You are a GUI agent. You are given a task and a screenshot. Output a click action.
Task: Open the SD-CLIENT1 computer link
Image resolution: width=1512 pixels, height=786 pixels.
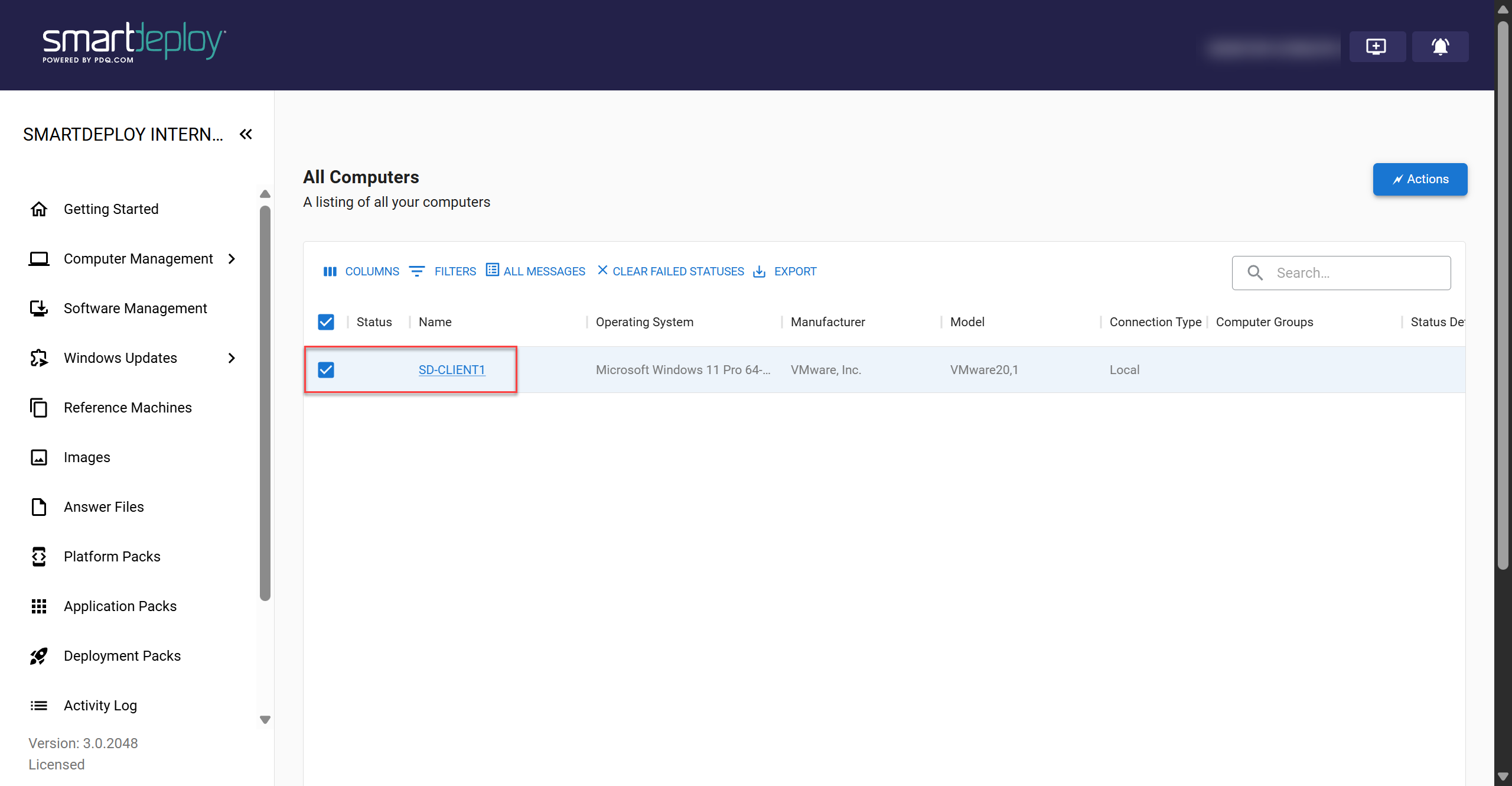(452, 370)
